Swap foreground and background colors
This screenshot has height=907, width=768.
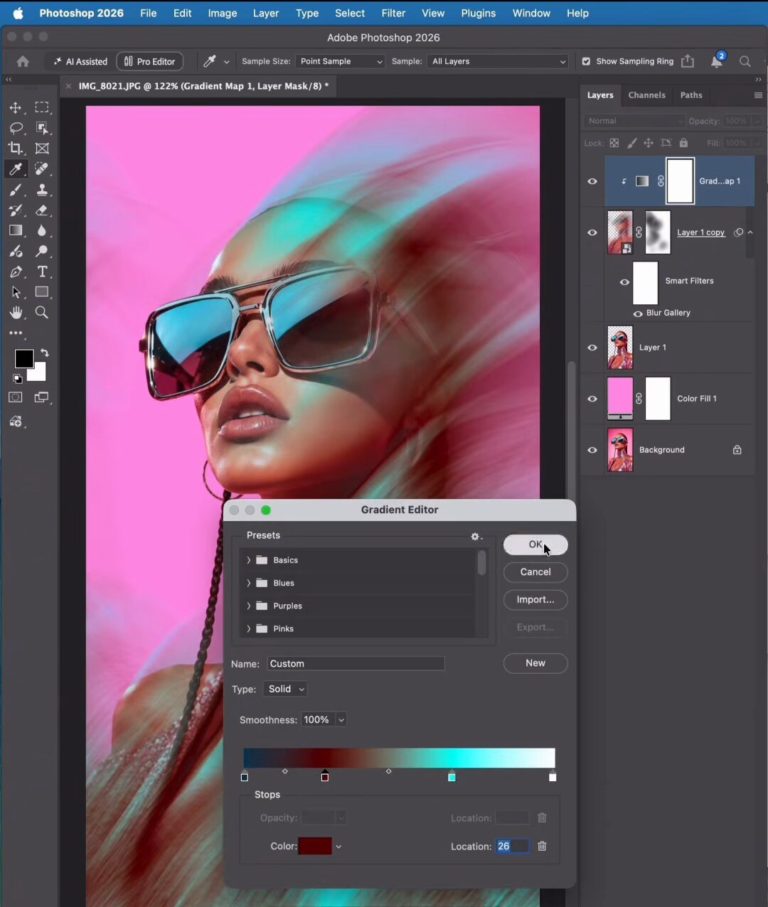tap(45, 352)
